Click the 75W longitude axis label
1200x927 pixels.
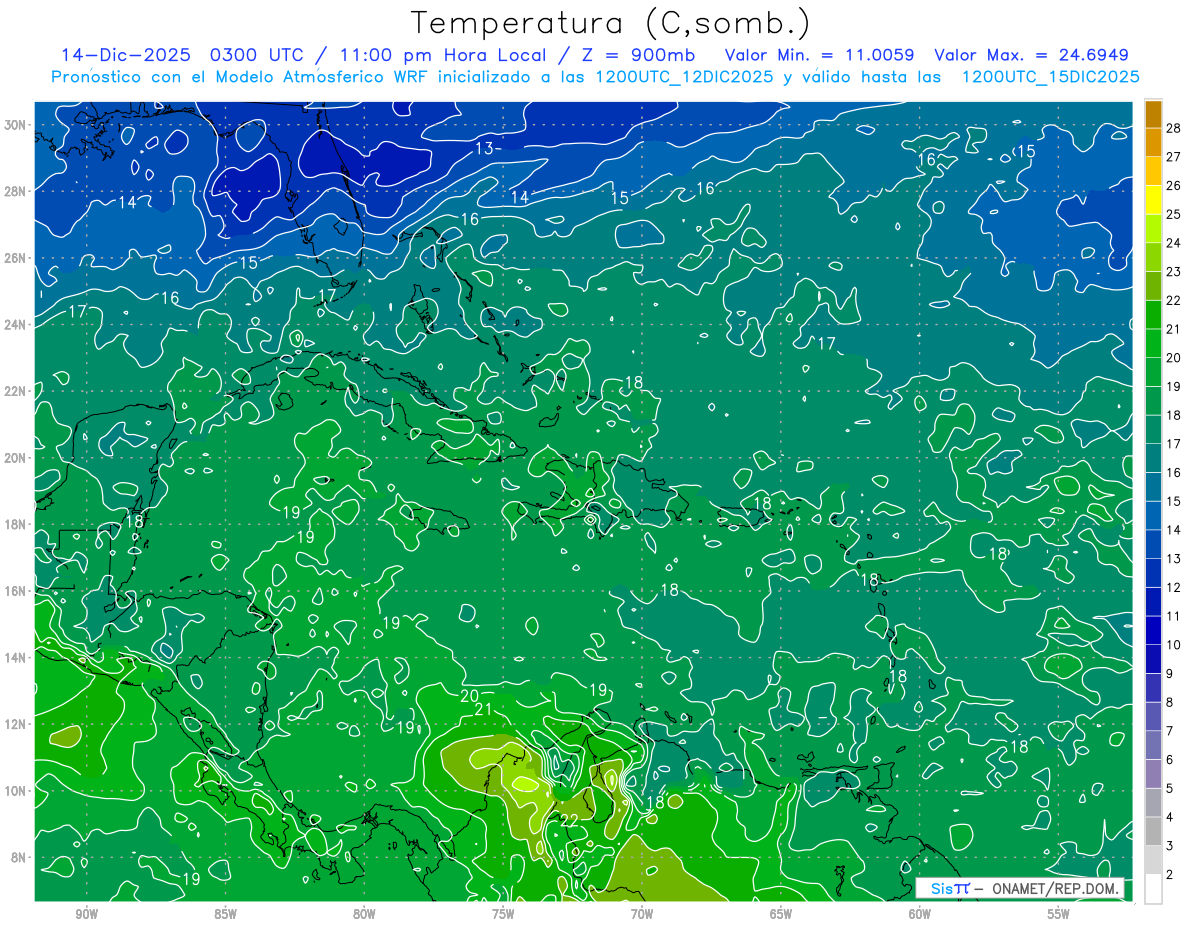503,914
